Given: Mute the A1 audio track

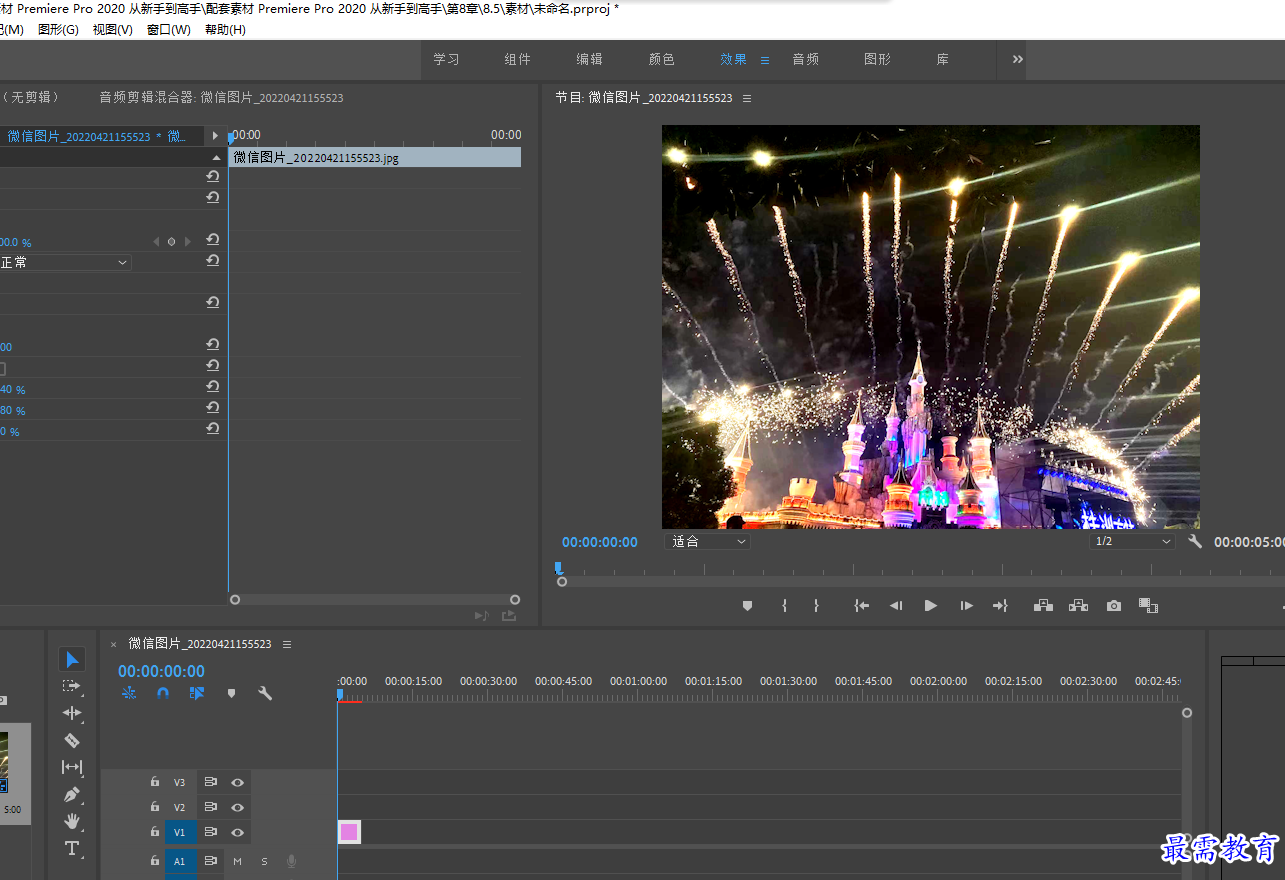Looking at the screenshot, I should (238, 861).
